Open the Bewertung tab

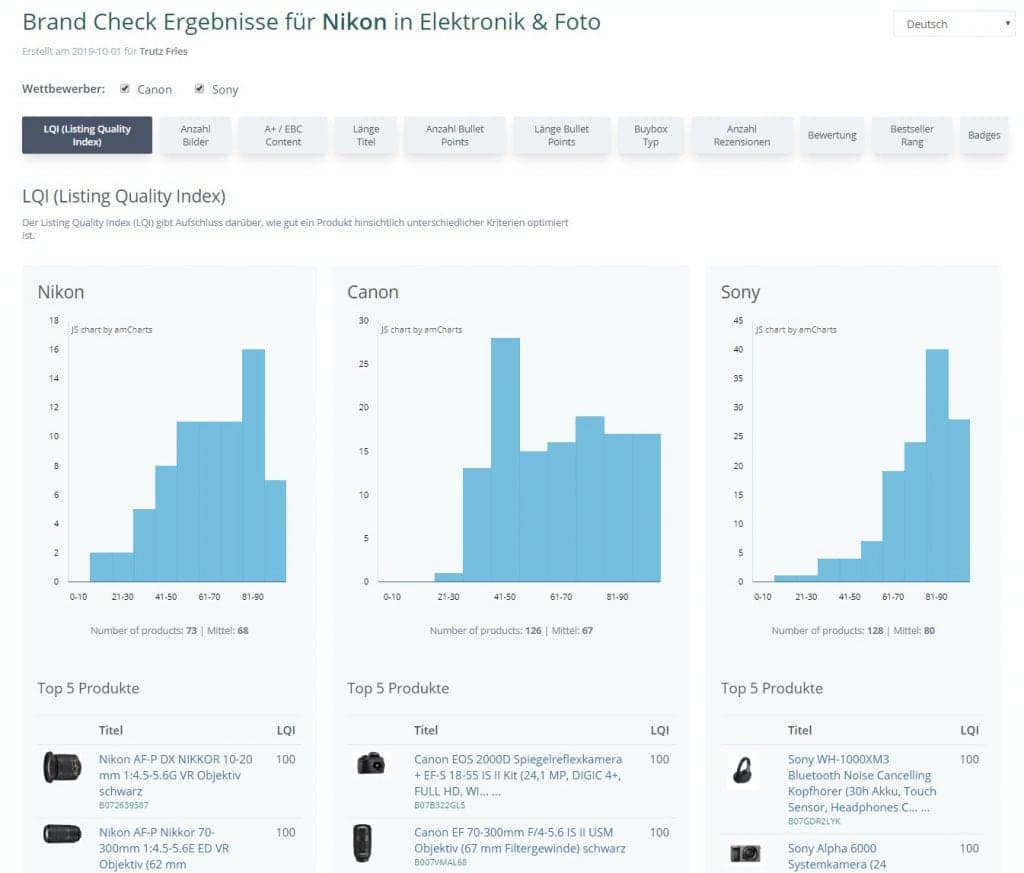tap(832, 135)
